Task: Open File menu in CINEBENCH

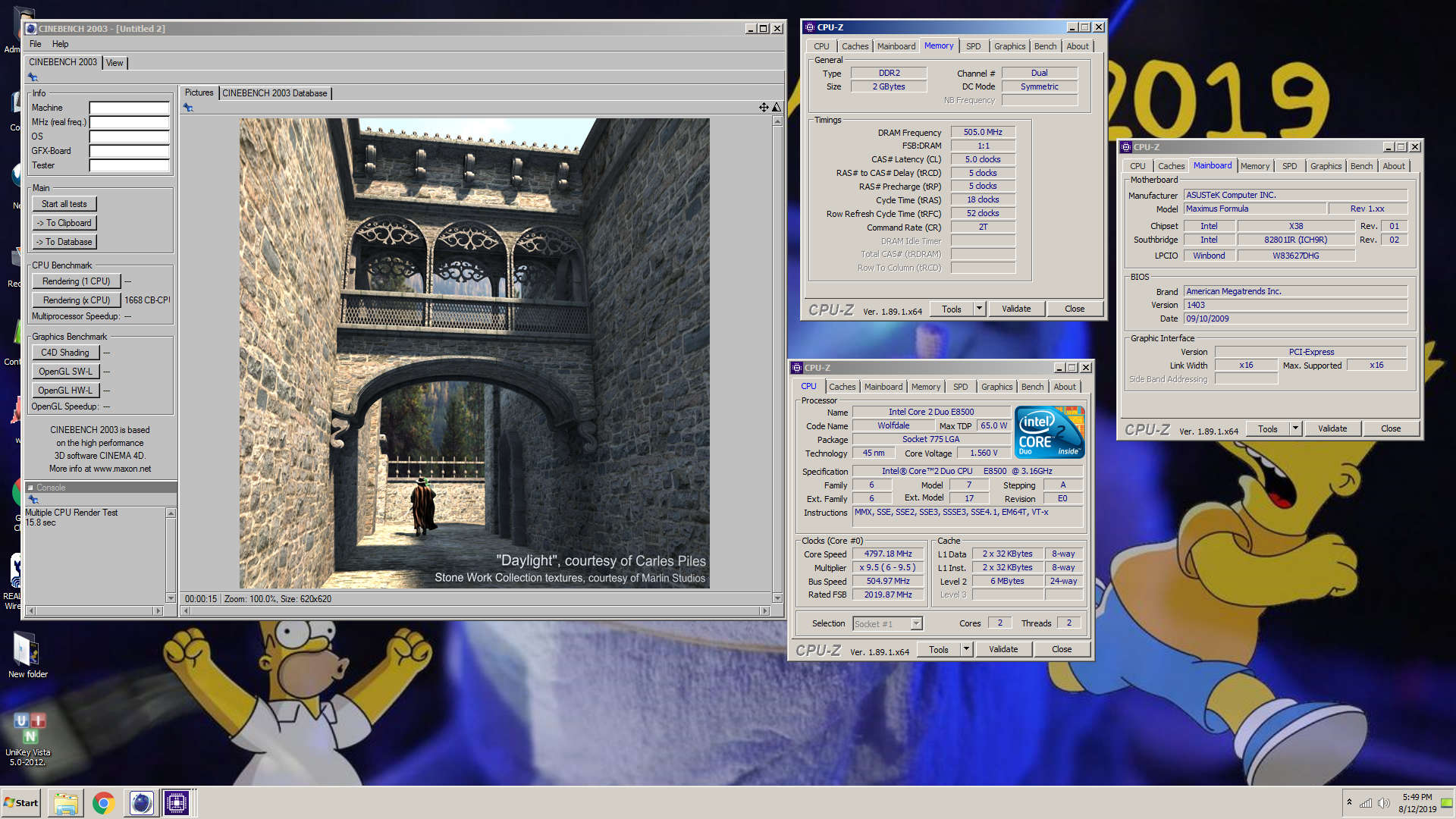Action: (36, 44)
